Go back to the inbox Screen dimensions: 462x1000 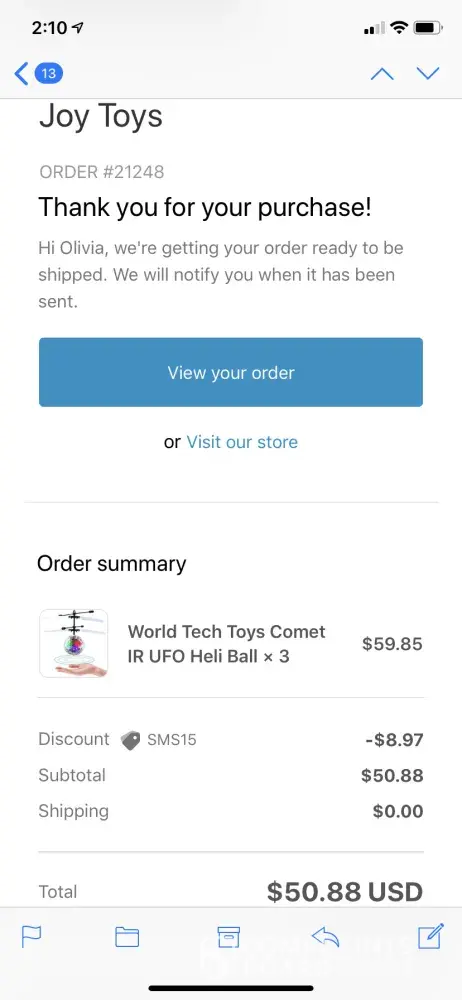pyautogui.click(x=22, y=73)
